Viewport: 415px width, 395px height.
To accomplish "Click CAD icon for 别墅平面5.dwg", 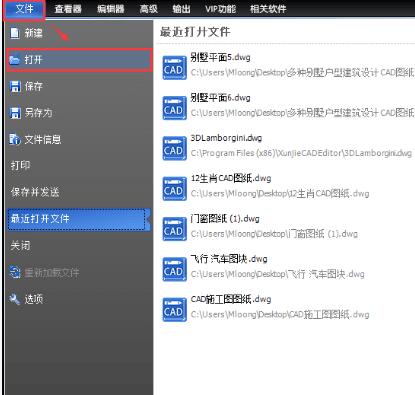I will click(174, 68).
